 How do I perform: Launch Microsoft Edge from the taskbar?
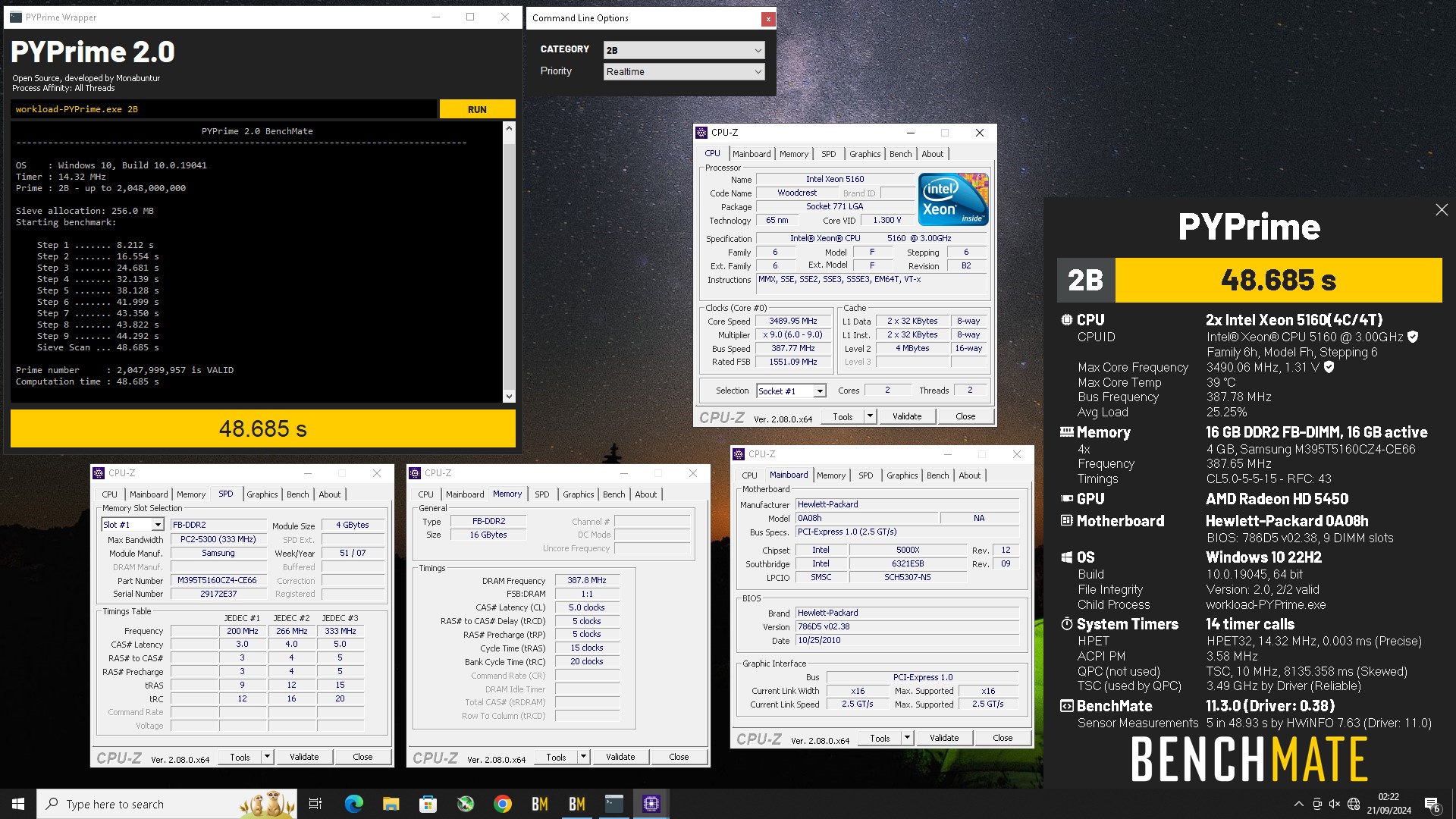click(x=353, y=804)
